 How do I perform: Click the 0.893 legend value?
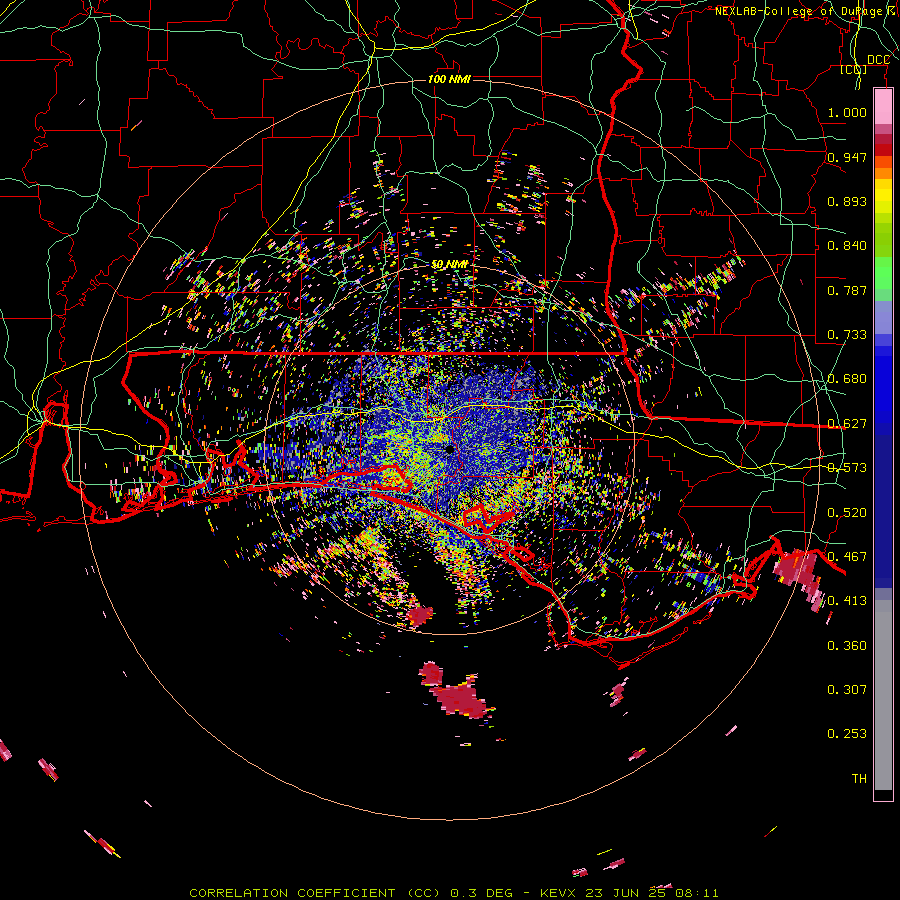pyautogui.click(x=847, y=201)
